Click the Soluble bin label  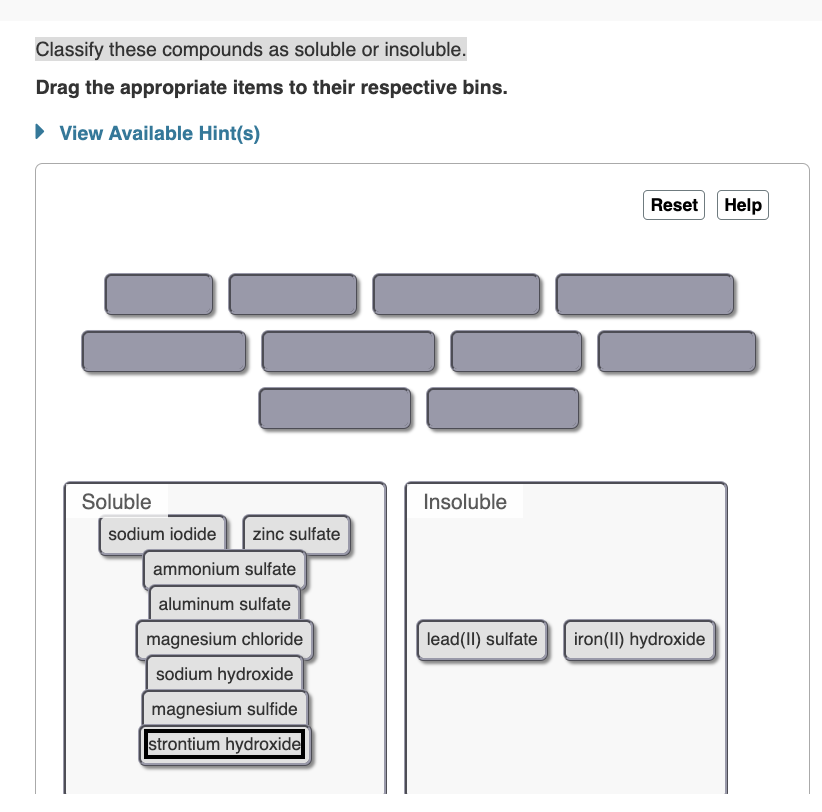116,502
